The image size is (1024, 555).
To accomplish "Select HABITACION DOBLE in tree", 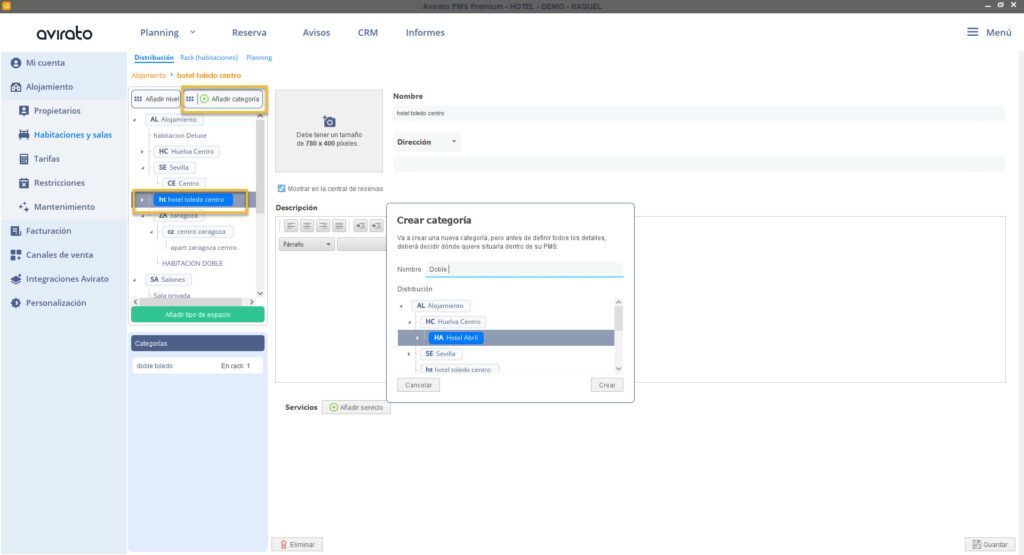I will (x=192, y=264).
